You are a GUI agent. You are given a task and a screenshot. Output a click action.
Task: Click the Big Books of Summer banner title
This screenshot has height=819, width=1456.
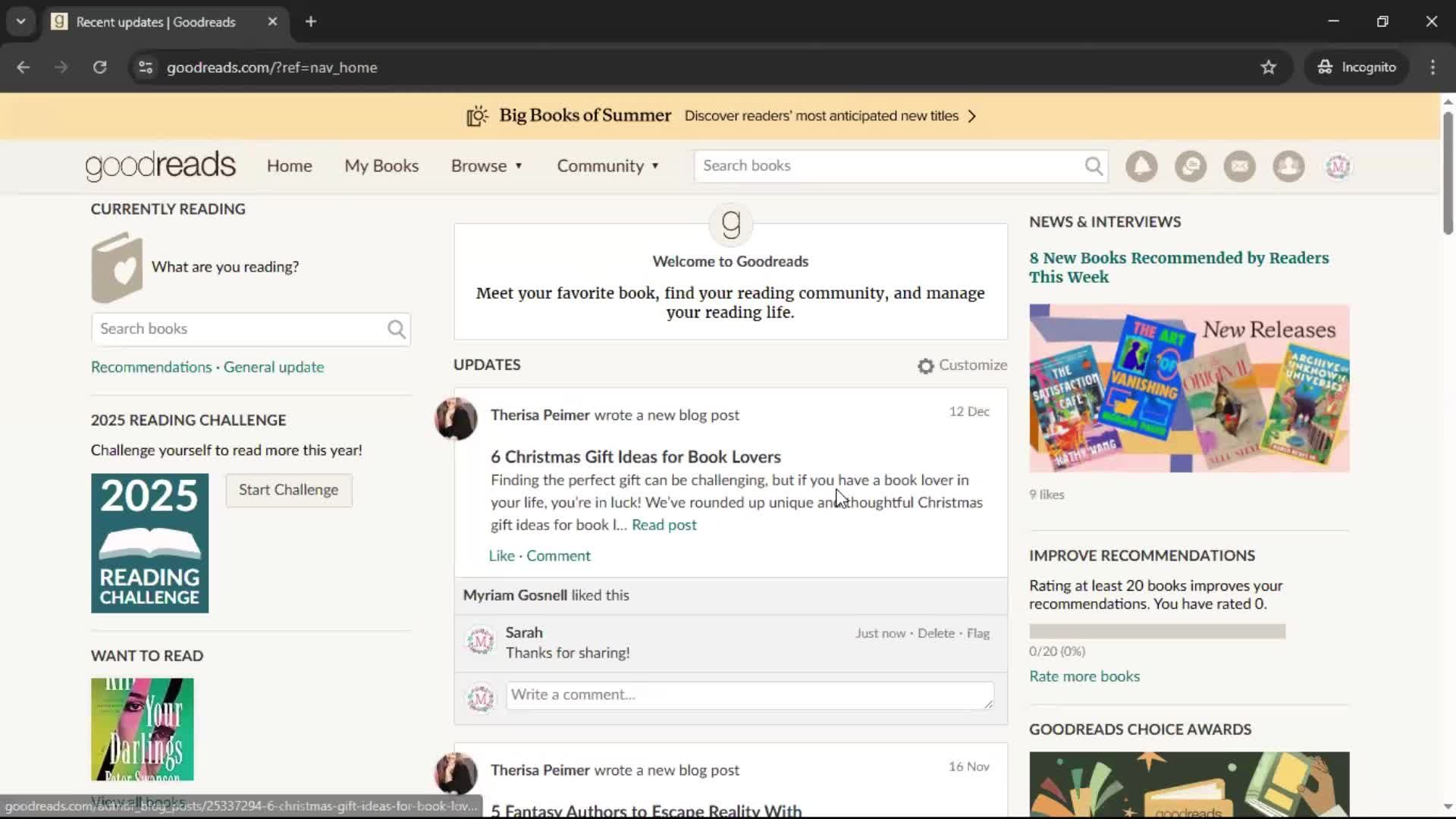[585, 115]
